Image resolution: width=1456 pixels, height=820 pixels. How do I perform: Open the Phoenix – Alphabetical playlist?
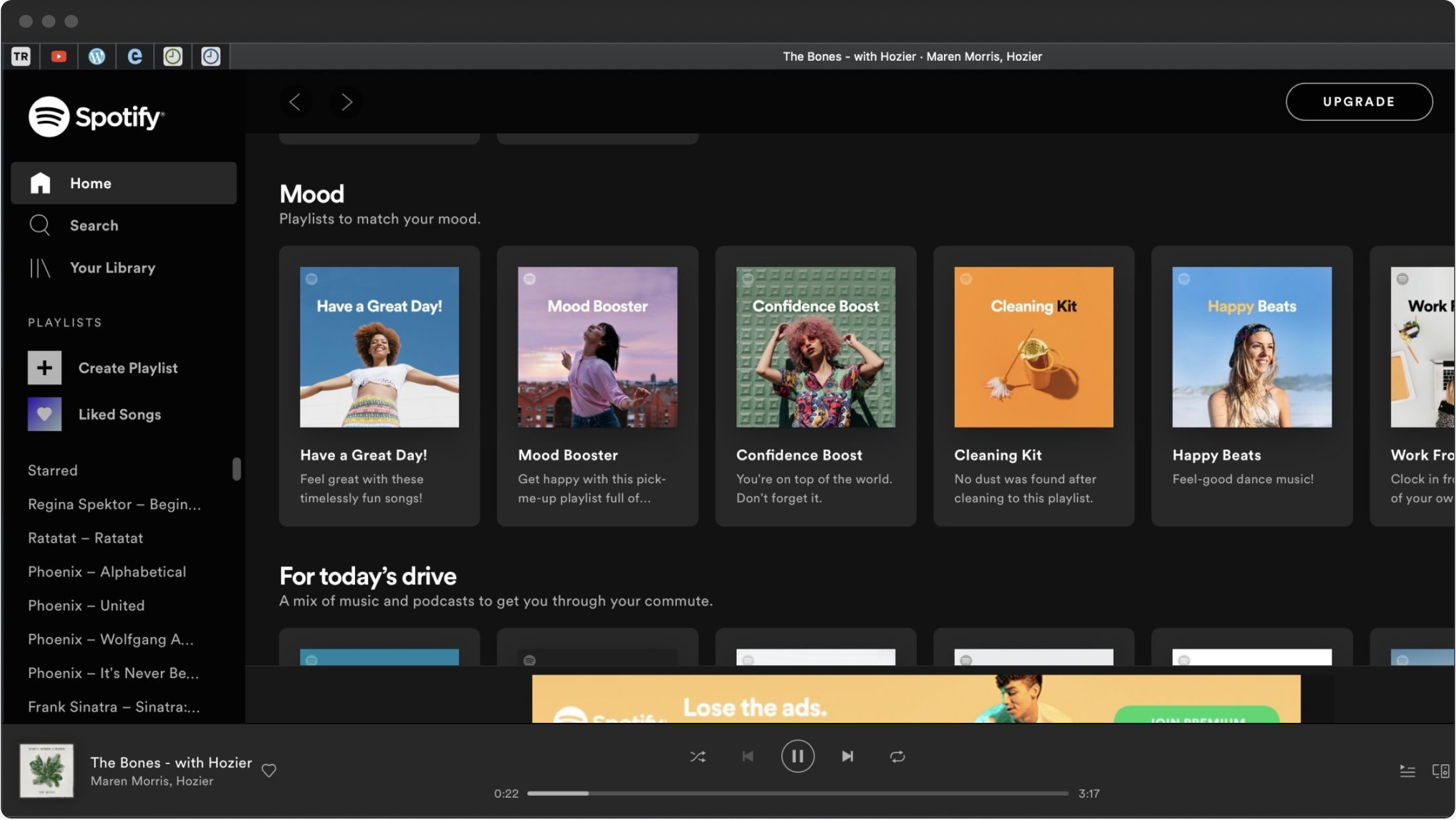tap(107, 572)
